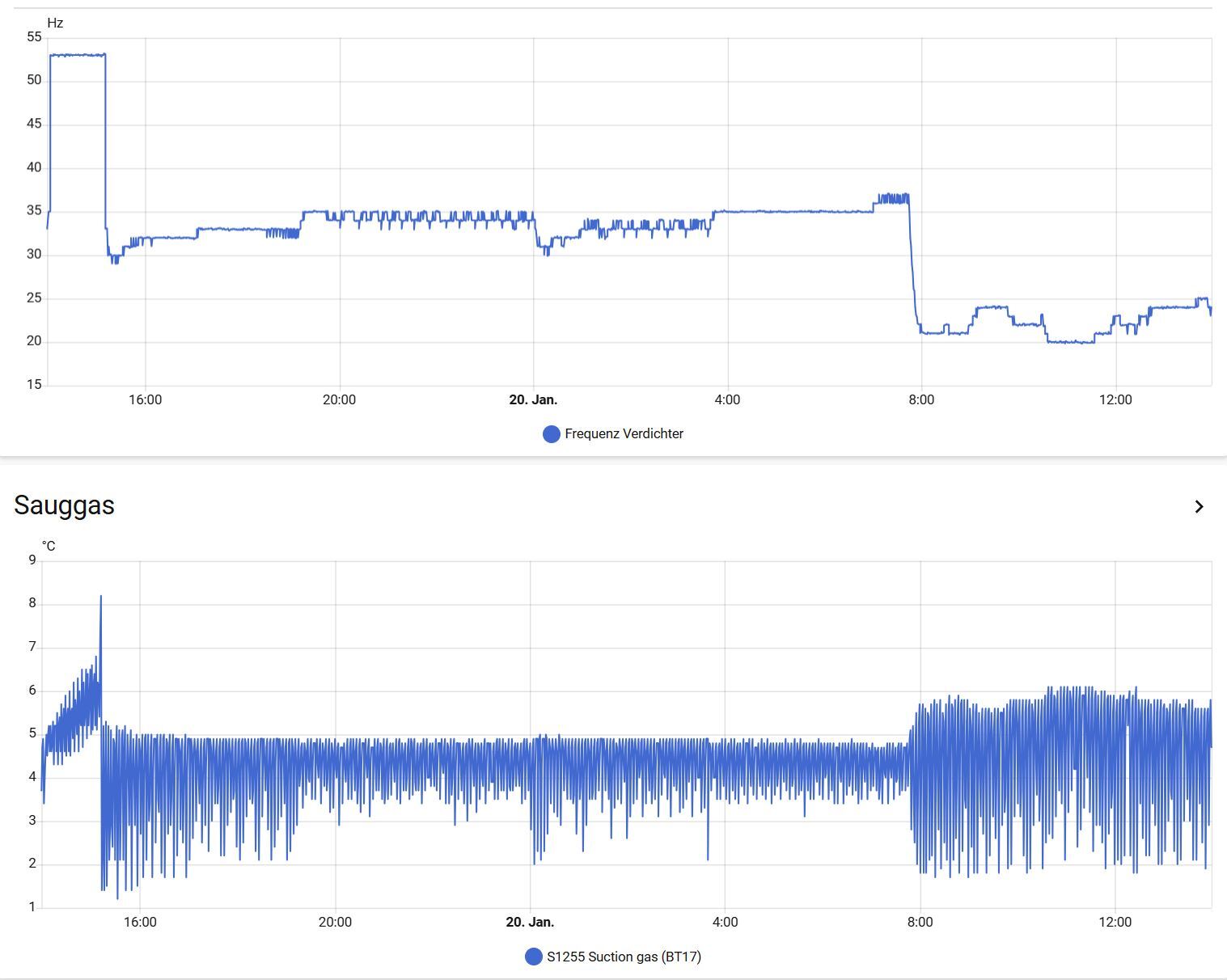The width and height of the screenshot is (1227, 980).
Task: Click the Frequenz Verdichter legend label
Action: [x=624, y=434]
